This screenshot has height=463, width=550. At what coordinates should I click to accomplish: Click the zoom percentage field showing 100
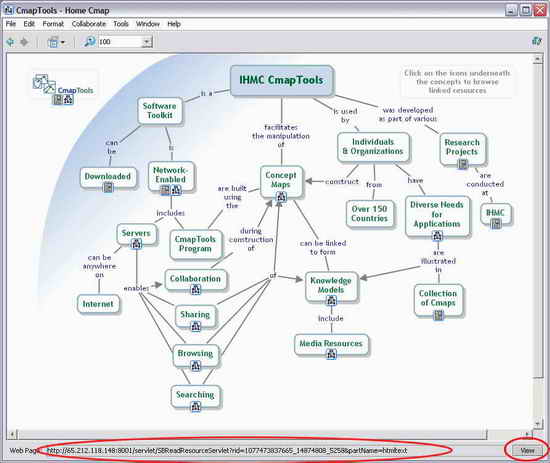click(121, 42)
